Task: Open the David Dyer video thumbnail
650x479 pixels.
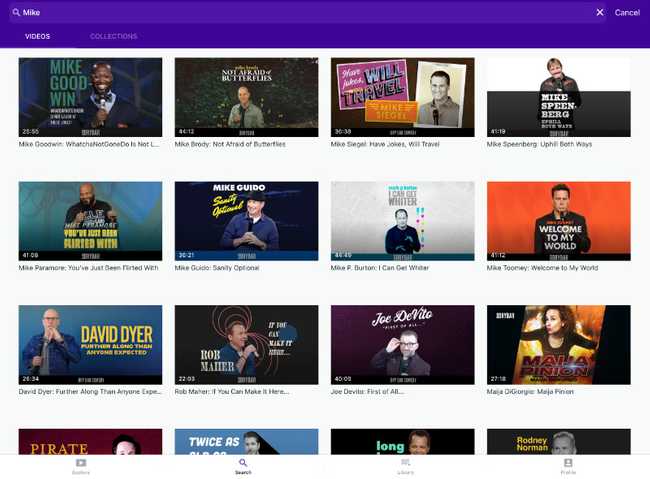Action: point(90,345)
